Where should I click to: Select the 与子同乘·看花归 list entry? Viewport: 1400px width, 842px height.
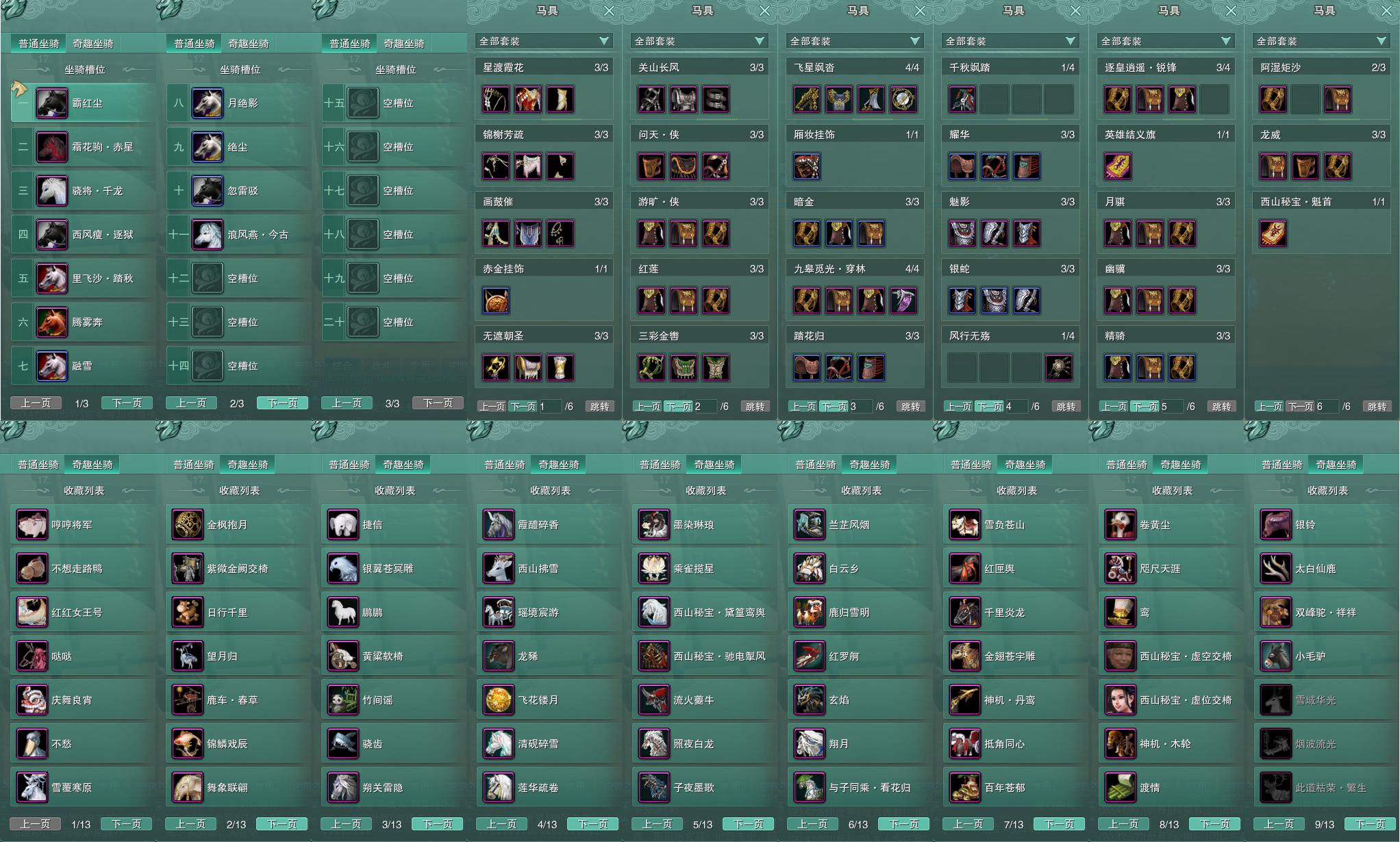860,788
